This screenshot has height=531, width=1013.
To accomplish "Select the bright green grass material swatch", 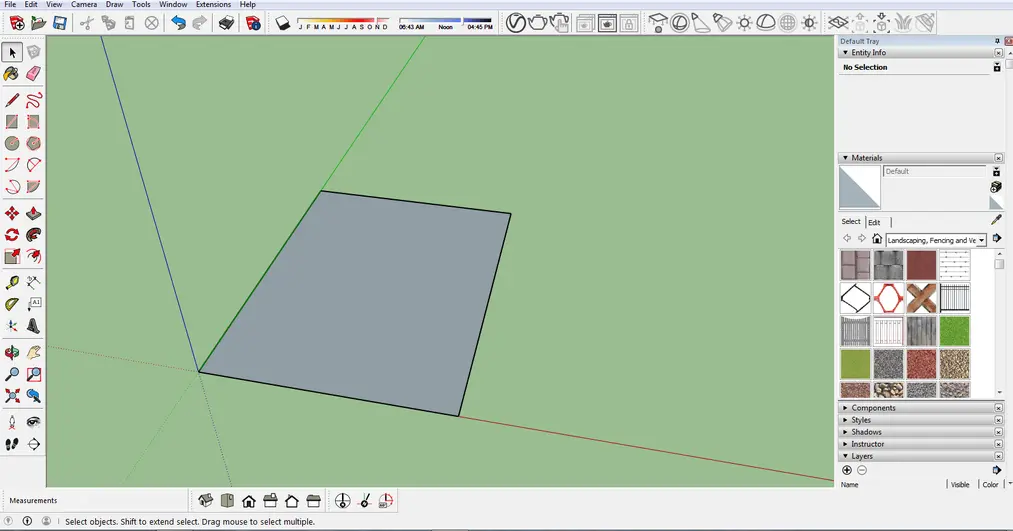I will (x=954, y=331).
